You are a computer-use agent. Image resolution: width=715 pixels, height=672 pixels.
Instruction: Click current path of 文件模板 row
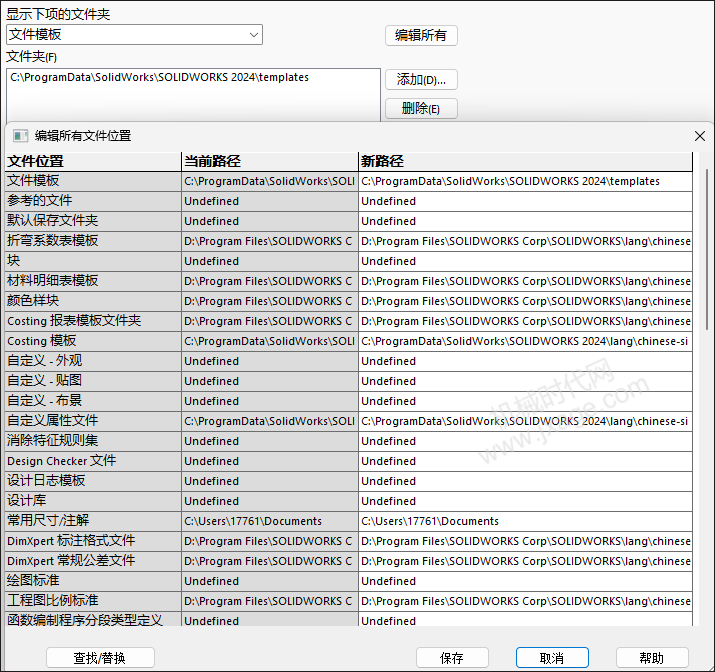270,181
